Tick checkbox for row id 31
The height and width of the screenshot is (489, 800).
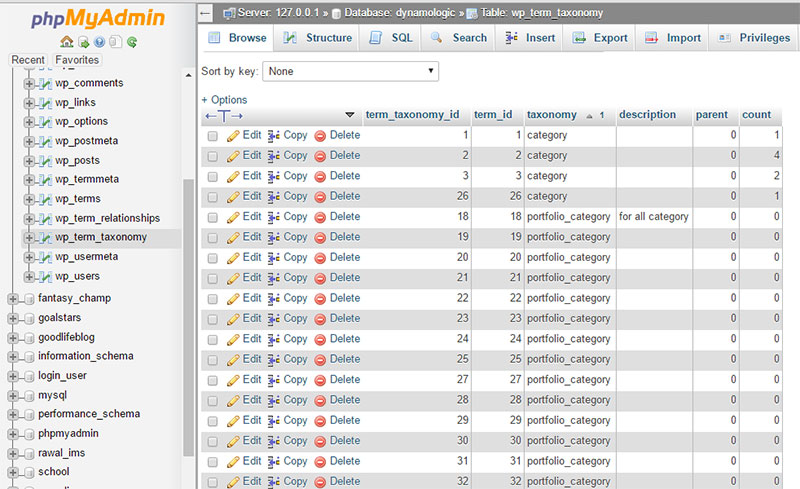[x=213, y=462]
